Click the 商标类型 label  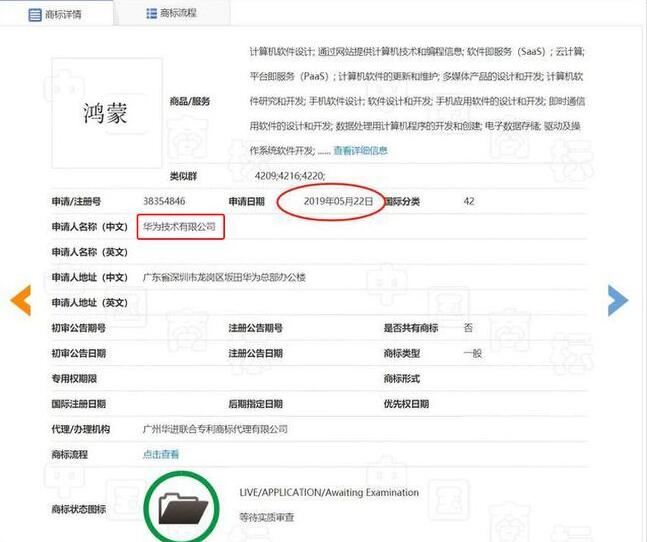tap(402, 353)
